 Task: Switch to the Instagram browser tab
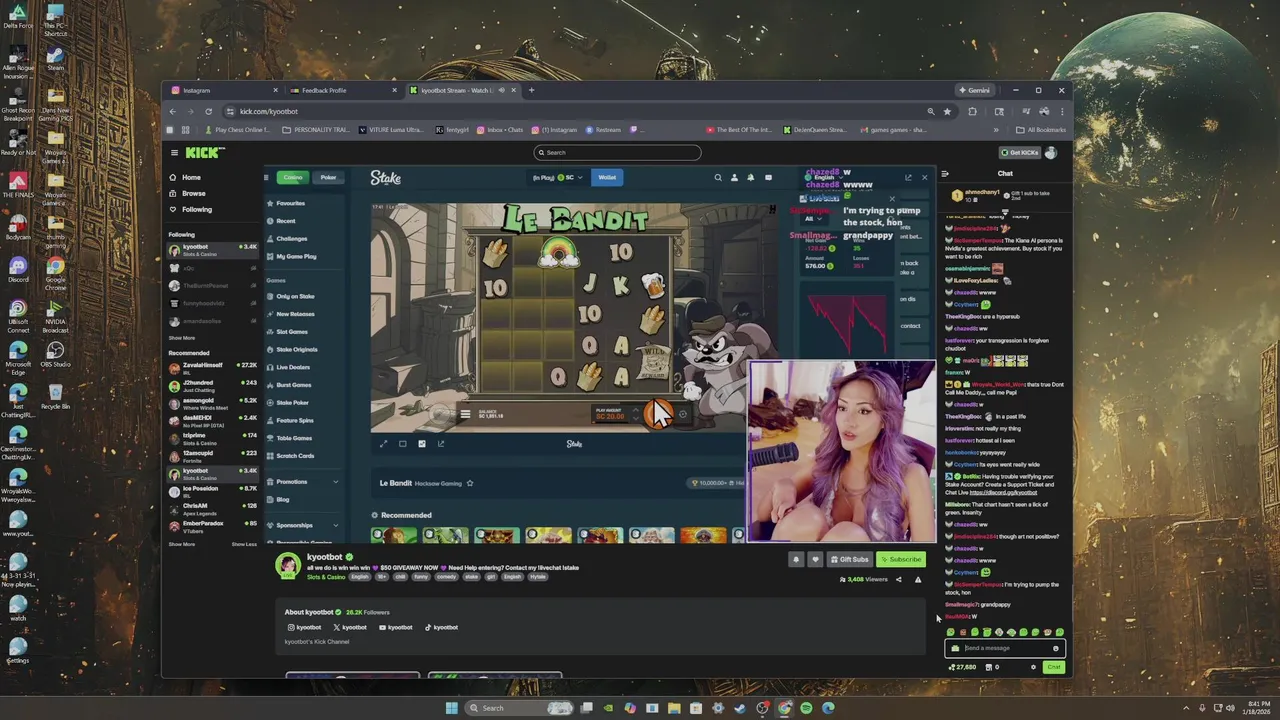[x=225, y=90]
